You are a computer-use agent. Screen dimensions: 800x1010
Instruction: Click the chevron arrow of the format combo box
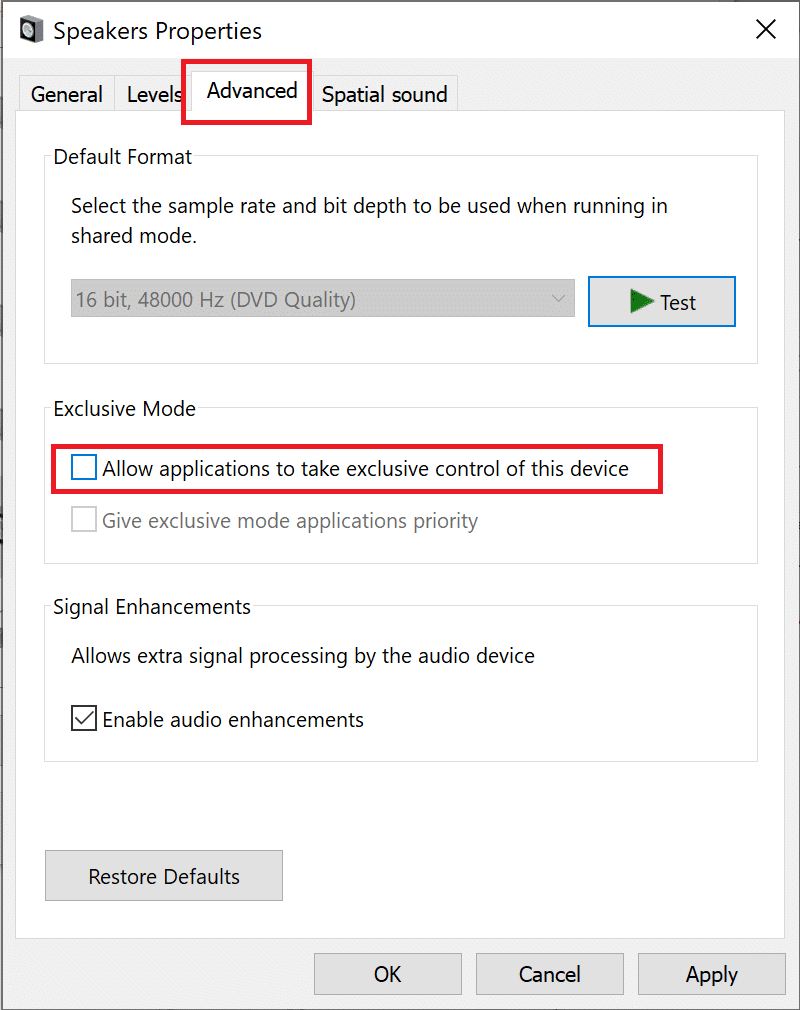tap(558, 300)
